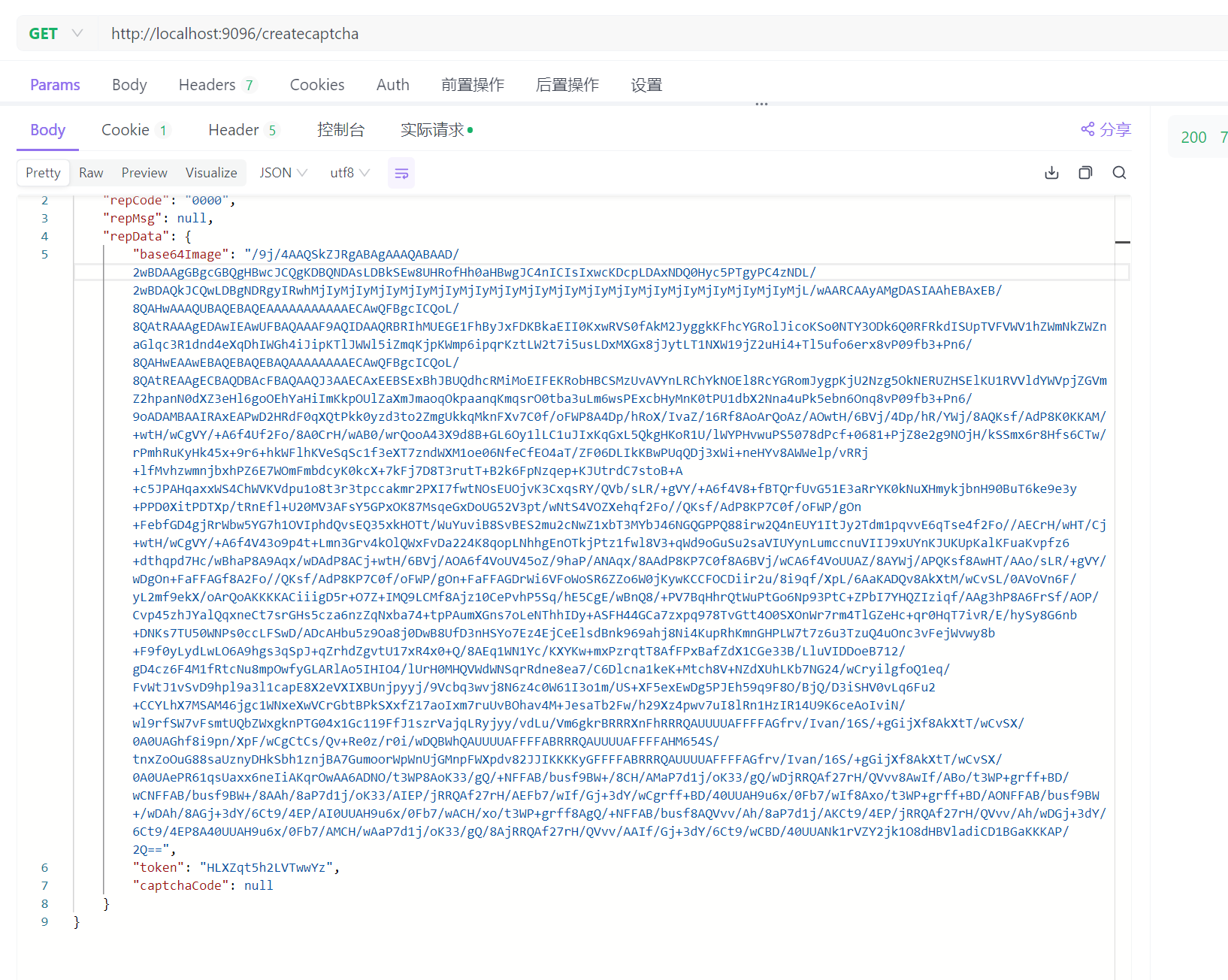The height and width of the screenshot is (980, 1228).
Task: Open the utf8 encoding dropdown
Action: 350,173
